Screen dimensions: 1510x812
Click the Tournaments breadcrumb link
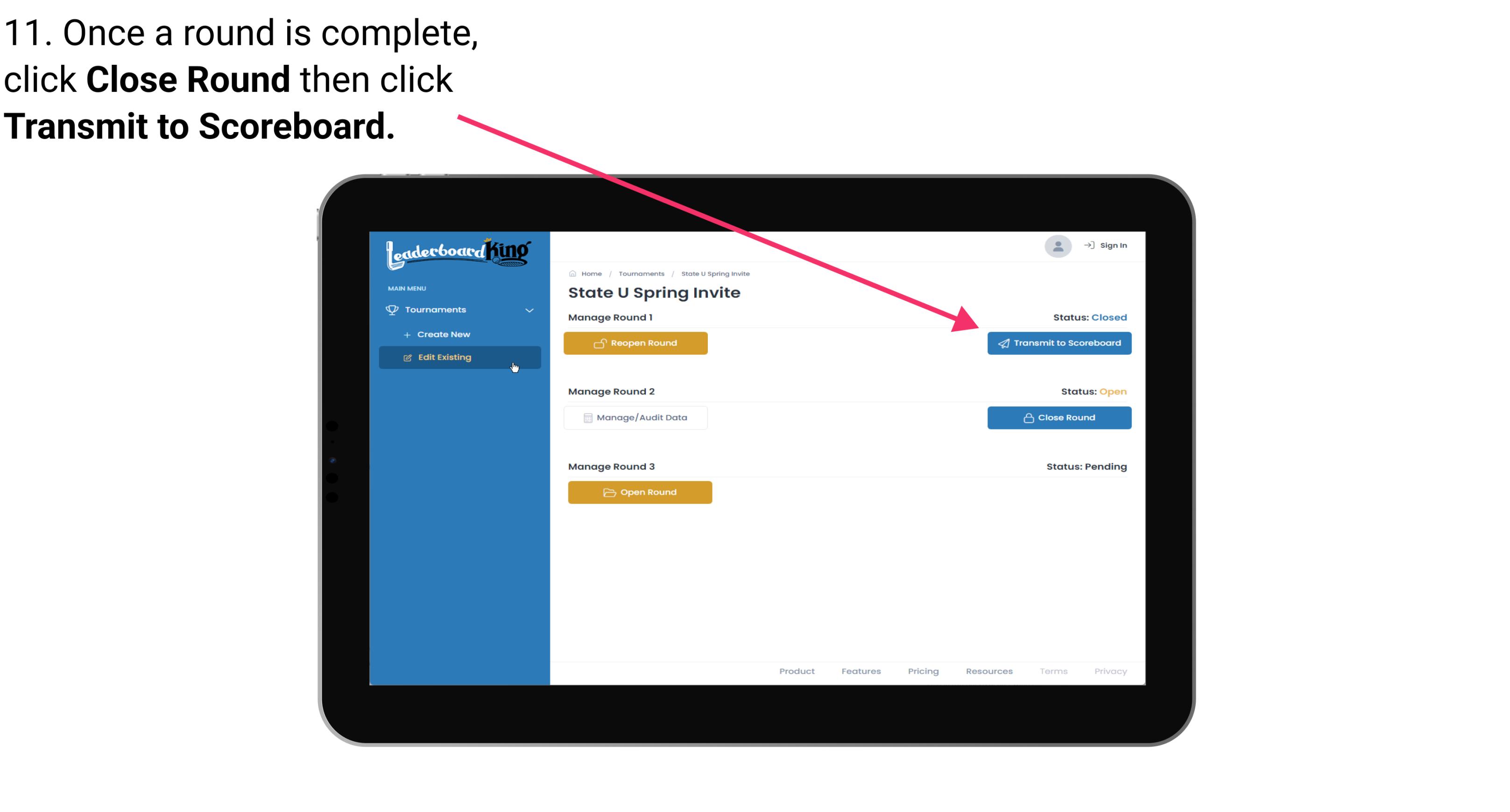[641, 273]
